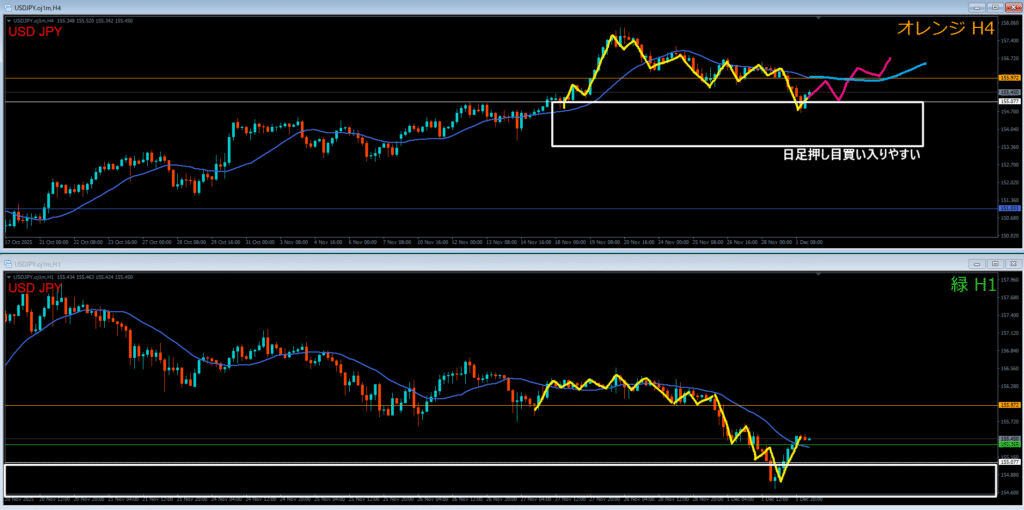Select the red USD JPY label on the H4 chart
This screenshot has width=1024, height=510.
pos(35,31)
